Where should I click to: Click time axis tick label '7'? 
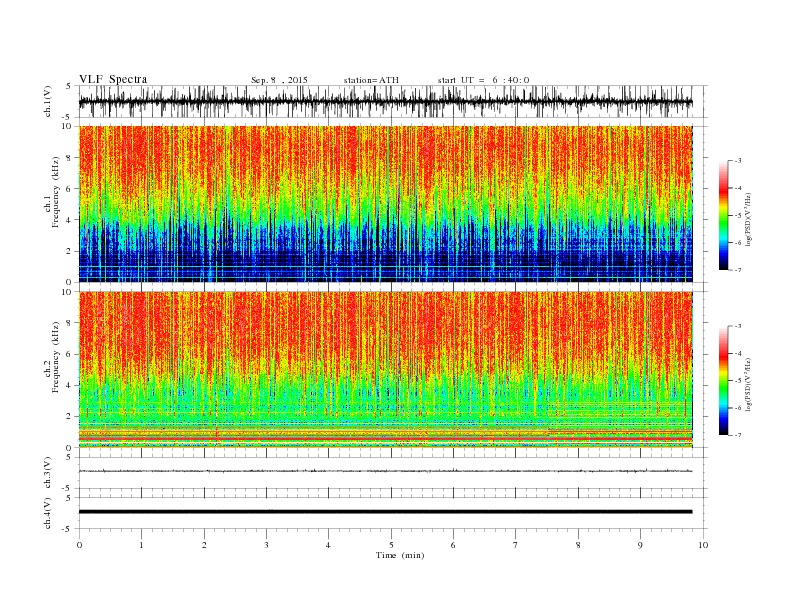click(516, 545)
